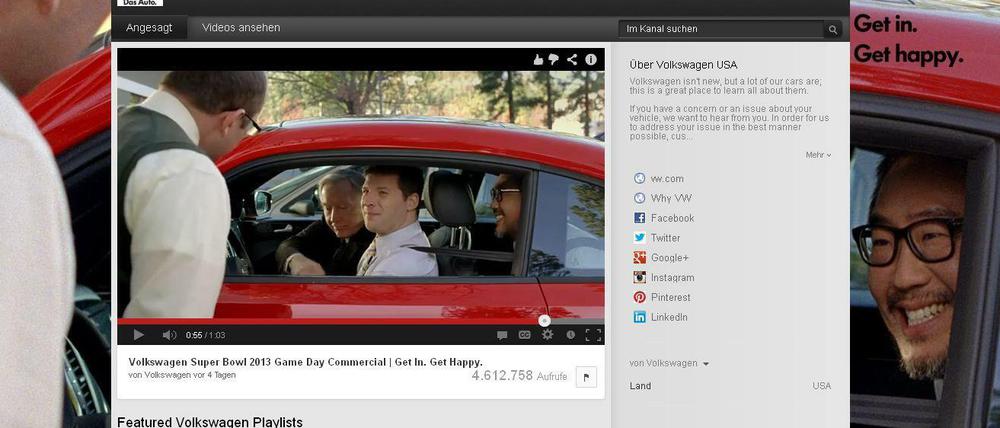This screenshot has height=428, width=1000.
Task: Enter fullscreen mode in video player
Action: point(593,335)
